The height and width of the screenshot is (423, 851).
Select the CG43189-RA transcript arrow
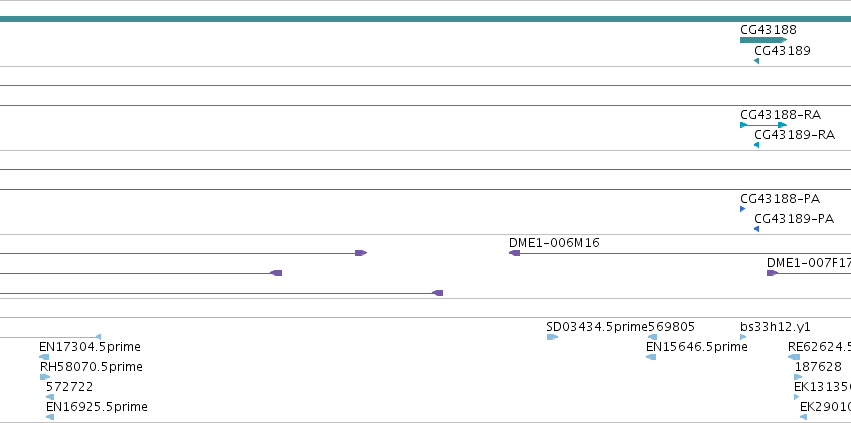(x=757, y=145)
